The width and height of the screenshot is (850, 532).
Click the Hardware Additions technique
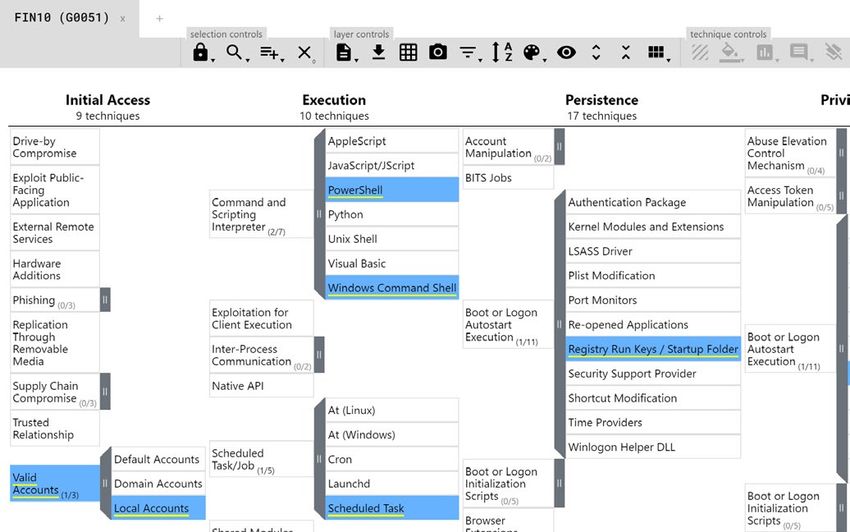pyautogui.click(x=55, y=270)
